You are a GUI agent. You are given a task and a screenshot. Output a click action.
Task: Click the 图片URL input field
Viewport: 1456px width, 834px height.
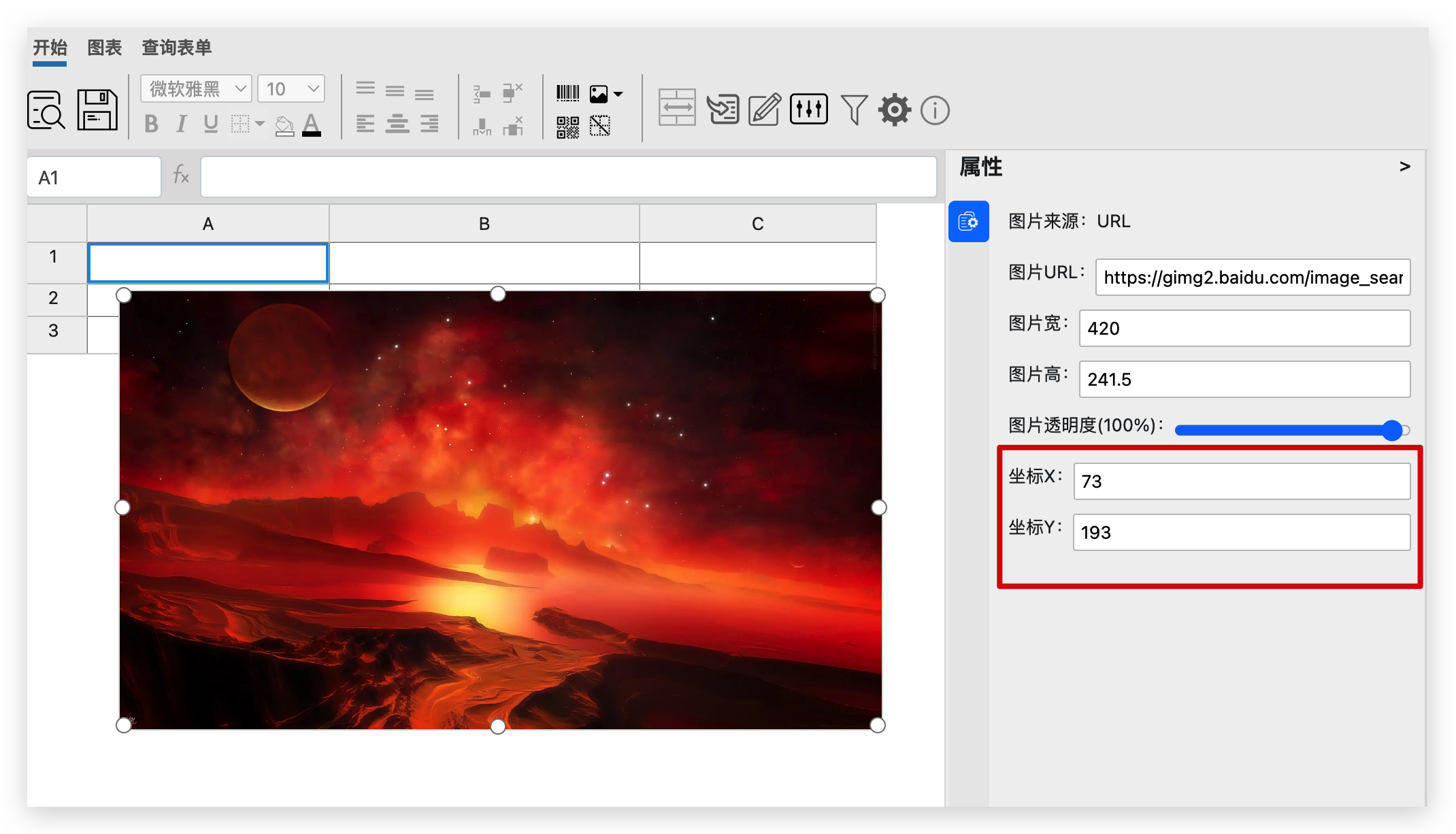(1253, 278)
